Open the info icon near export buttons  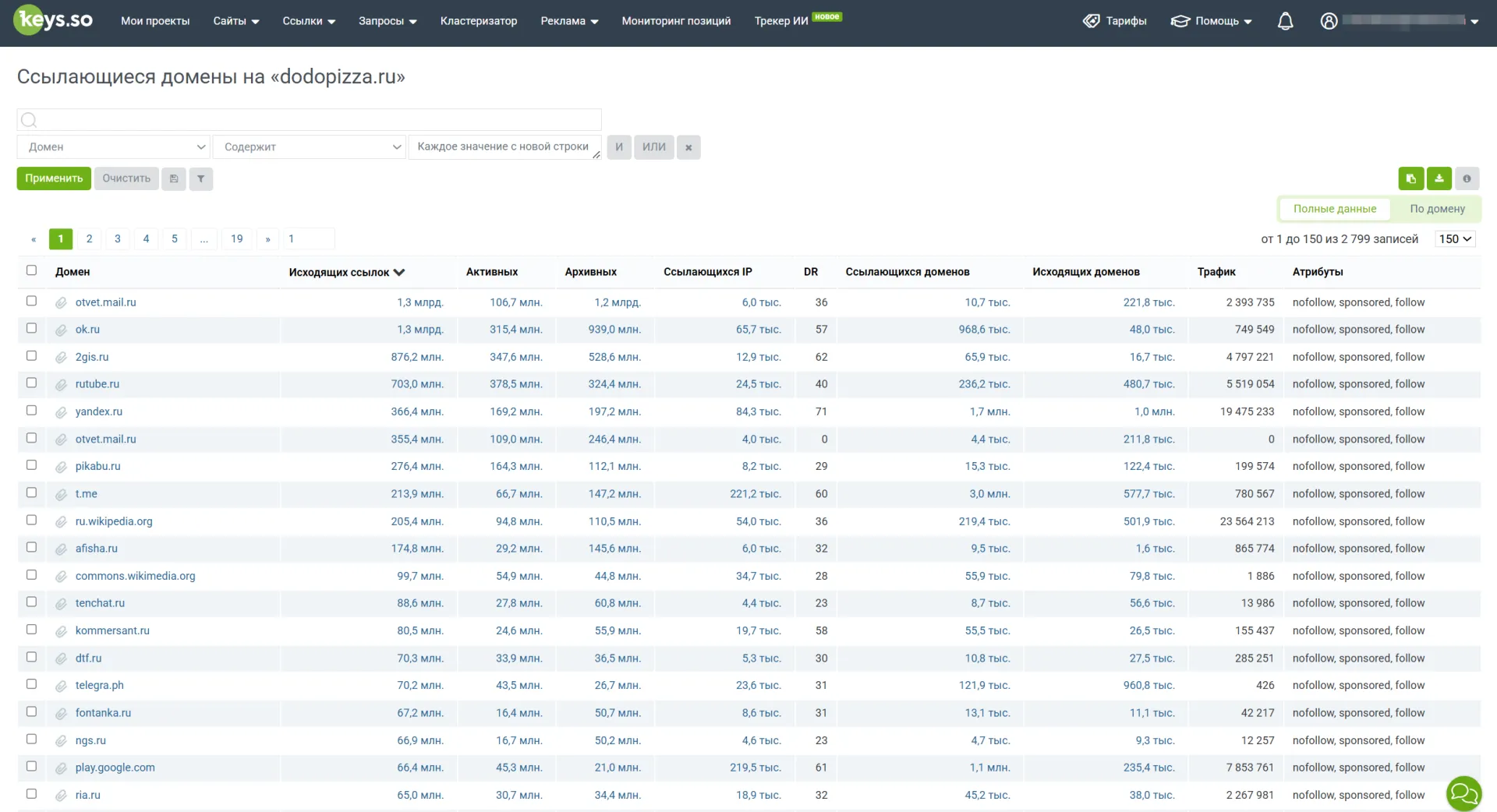[1467, 178]
